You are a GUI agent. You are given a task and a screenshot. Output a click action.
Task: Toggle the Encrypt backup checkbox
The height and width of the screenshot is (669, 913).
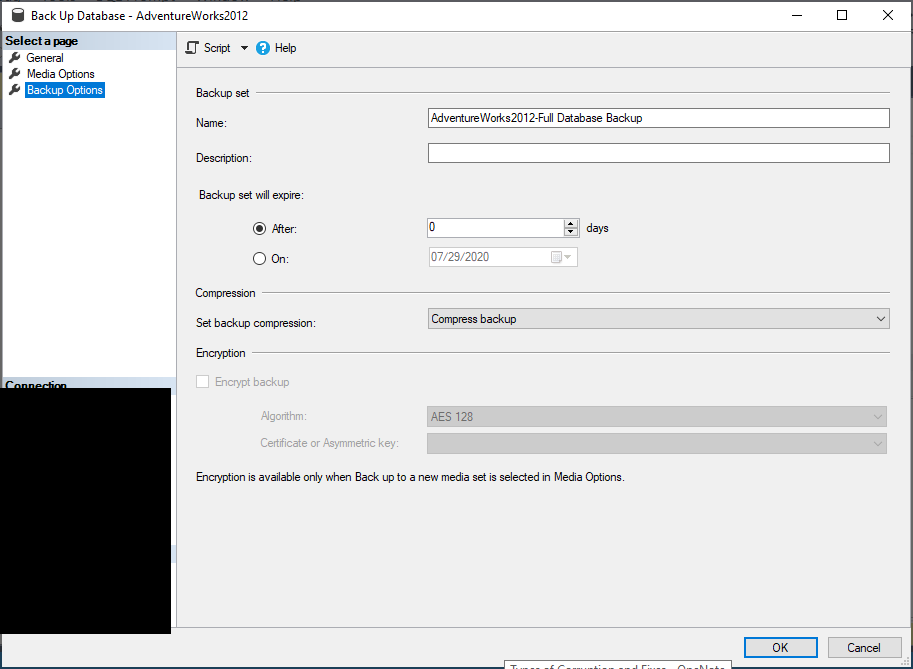203,382
